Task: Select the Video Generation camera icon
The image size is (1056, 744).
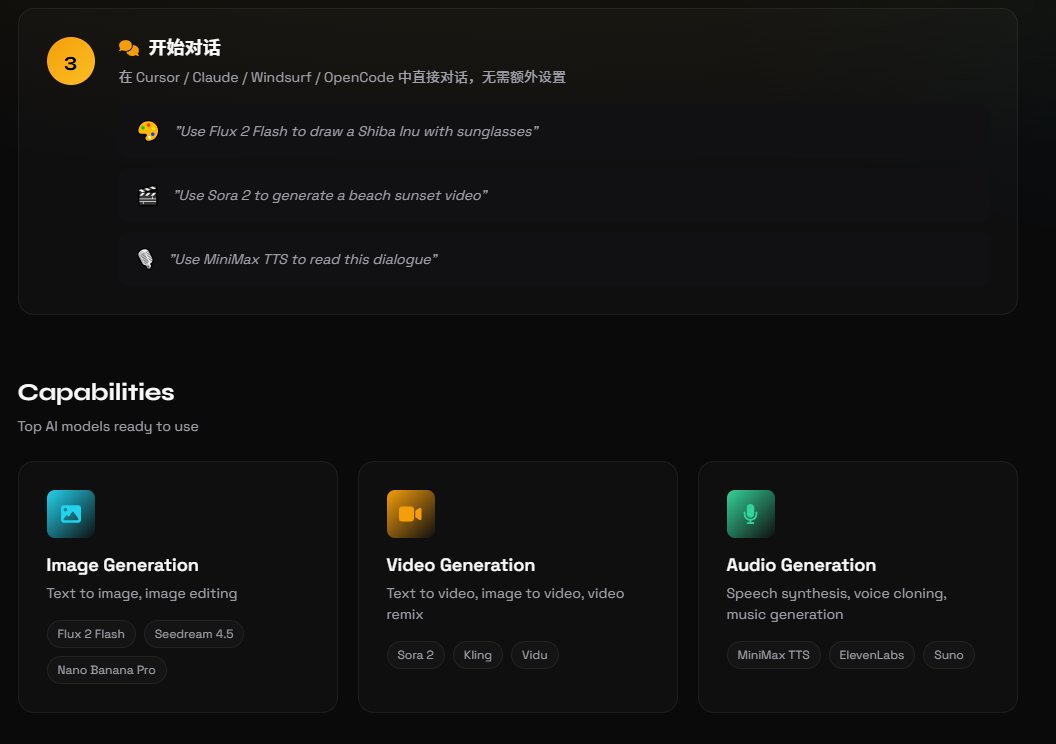Action: (410, 513)
